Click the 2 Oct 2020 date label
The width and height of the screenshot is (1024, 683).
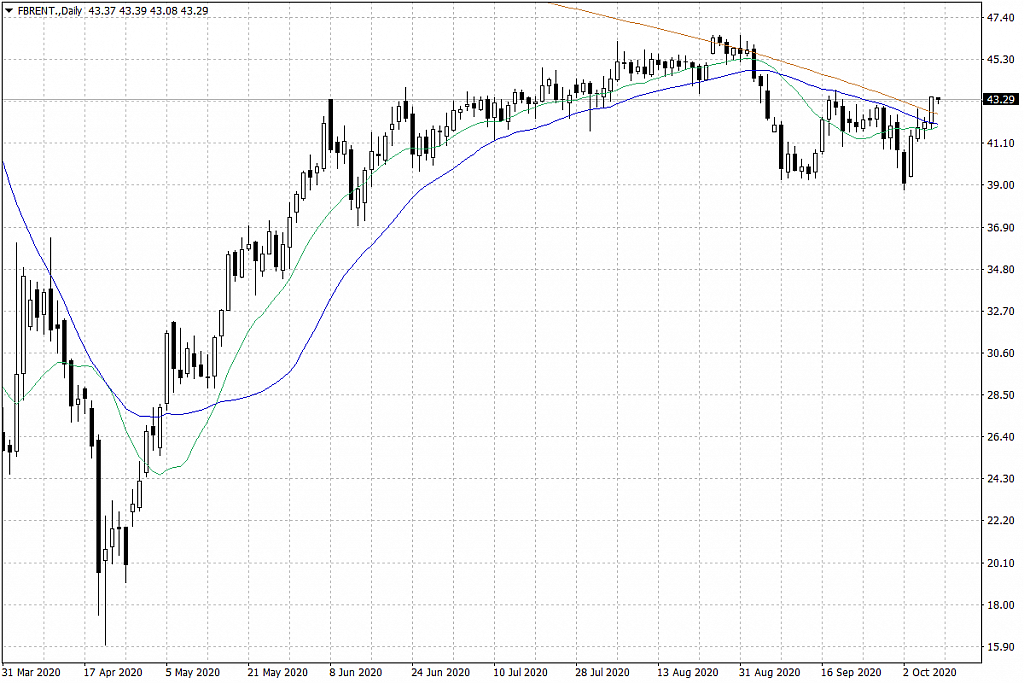point(930,673)
